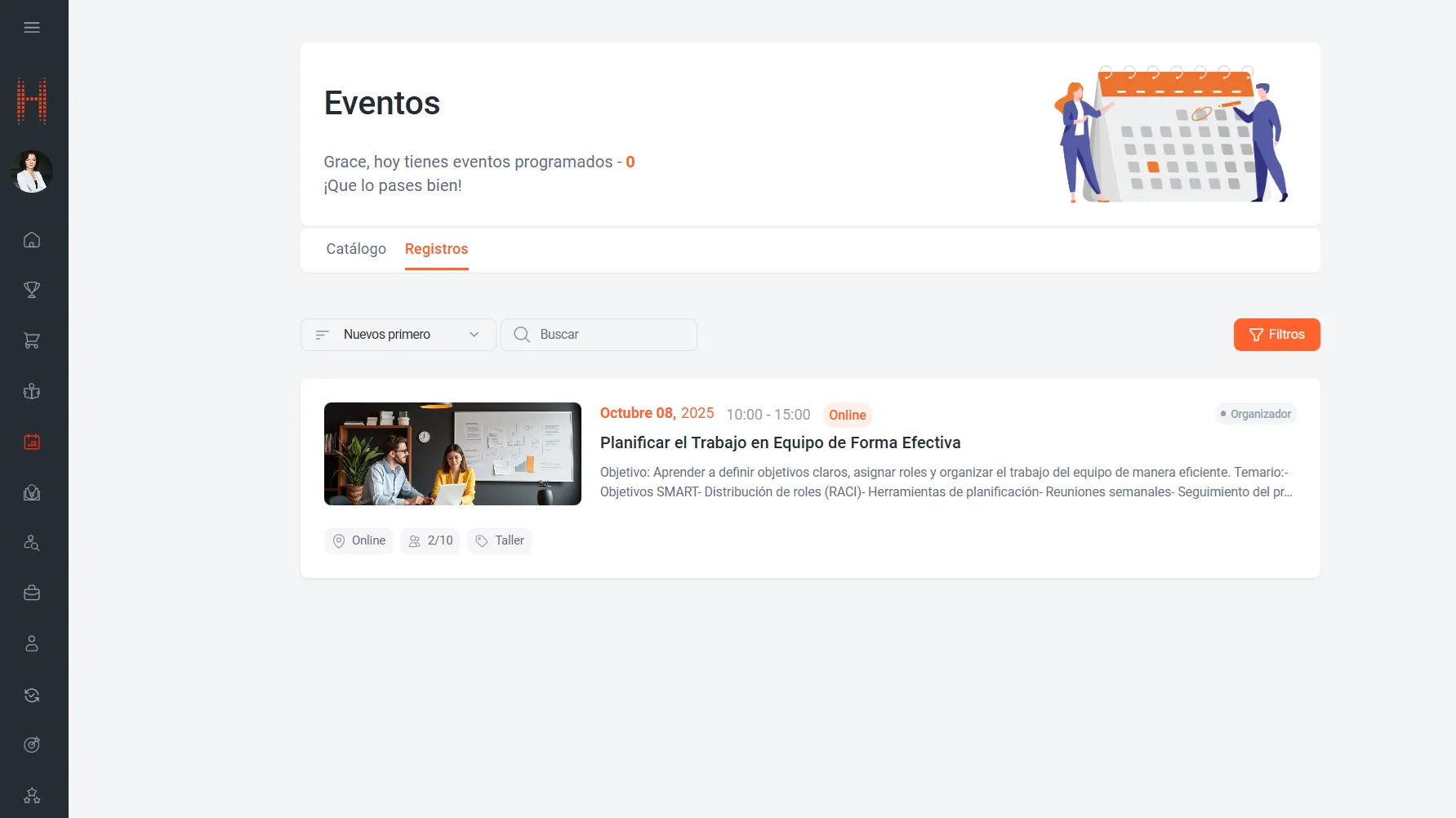Open event title 'Planificar el Trabajo en Equipo'
The image size is (1456, 818).
pyautogui.click(x=780, y=442)
